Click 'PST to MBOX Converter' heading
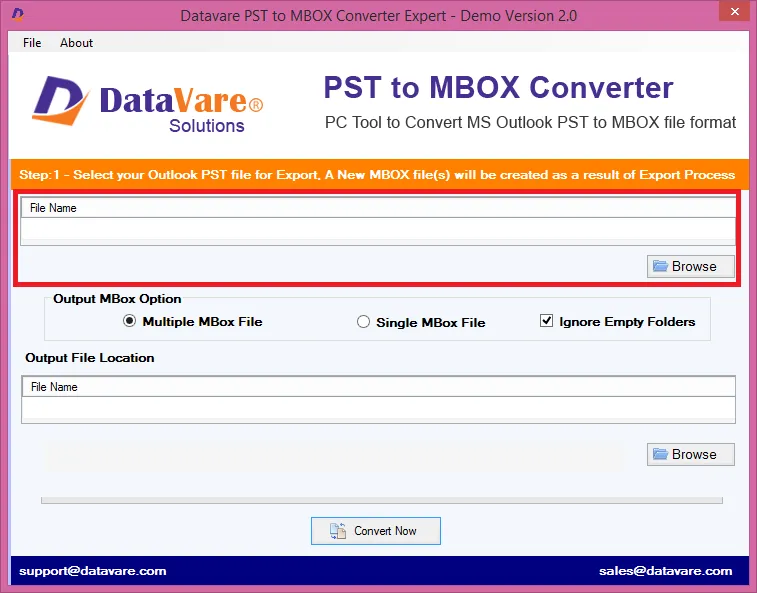757x593 pixels. [x=498, y=87]
